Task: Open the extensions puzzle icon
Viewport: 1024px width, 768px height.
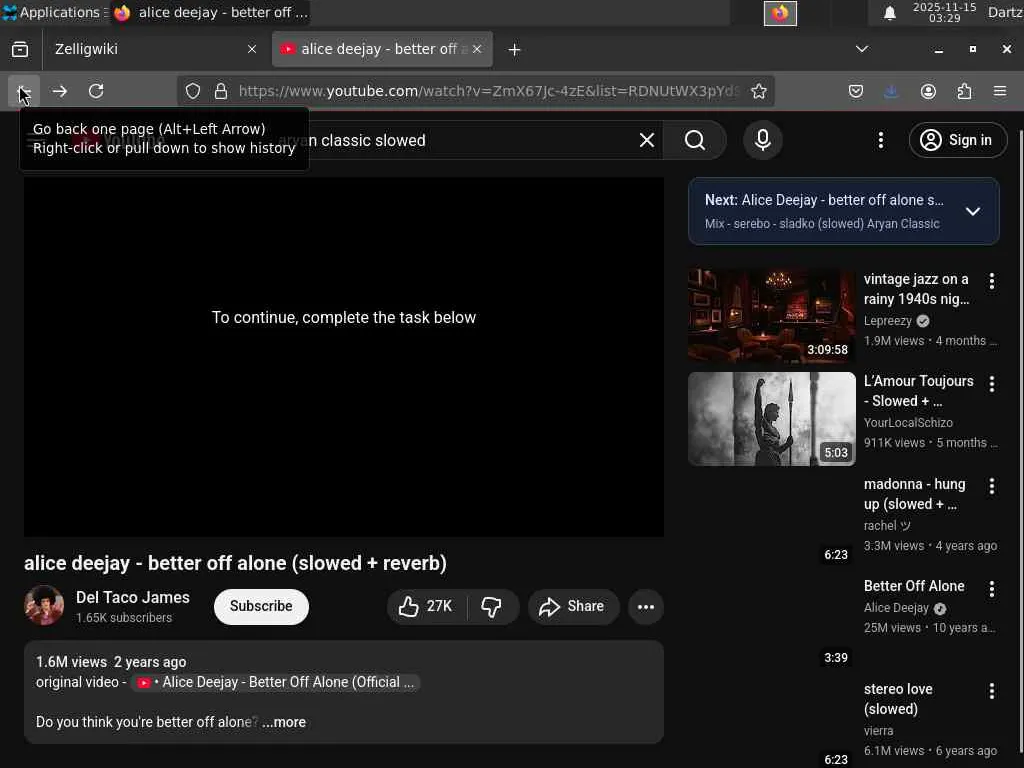Action: 964,91
